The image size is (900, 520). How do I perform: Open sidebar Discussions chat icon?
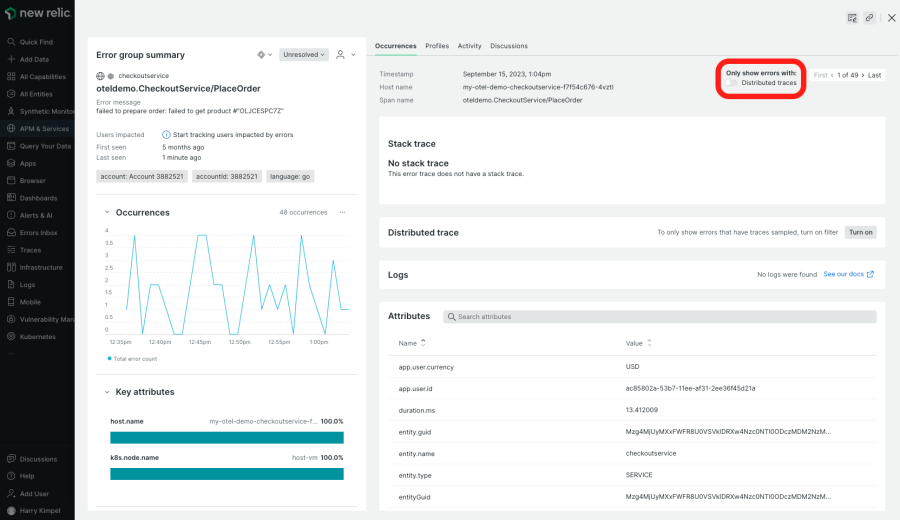click(x=11, y=459)
